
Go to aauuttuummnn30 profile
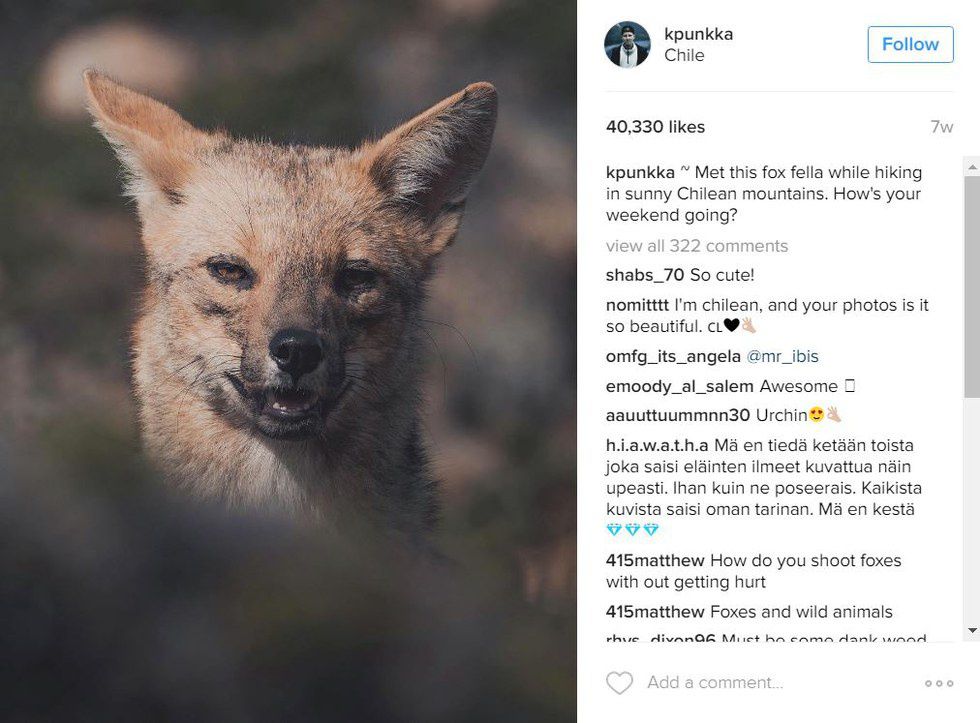(x=676, y=415)
